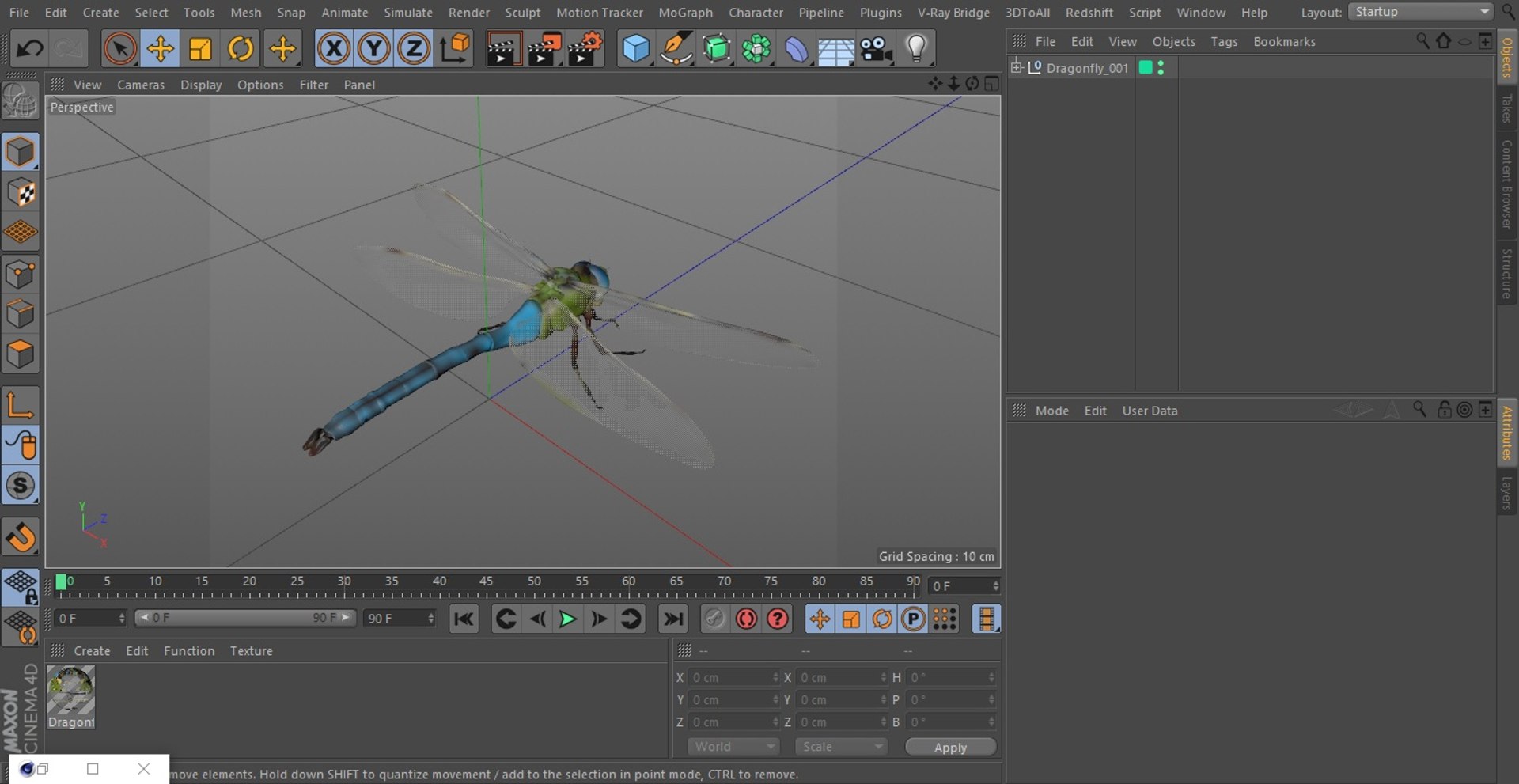Click the X position input field
Viewport: 1519px width, 784px height.
click(735, 677)
